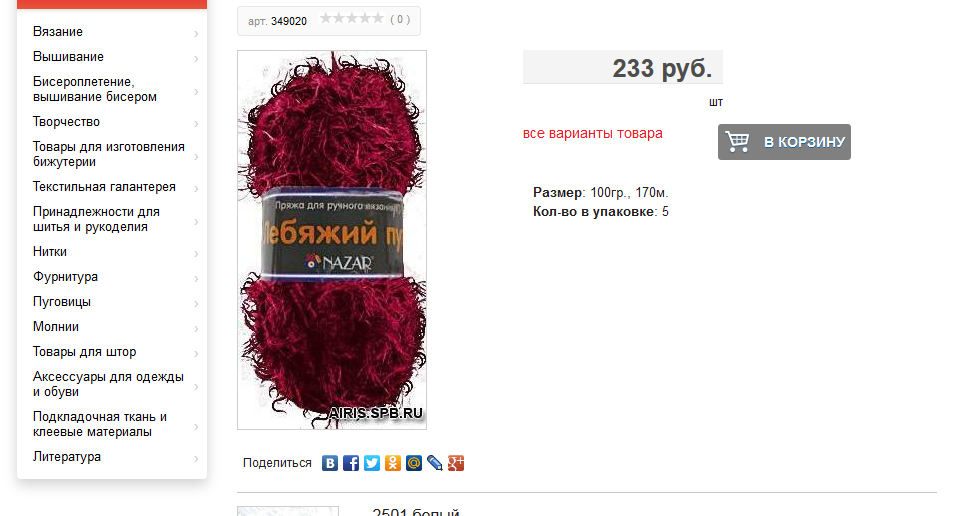Open Текстильная галантерея category
Screen dimensions: 958x516
pos(104,187)
